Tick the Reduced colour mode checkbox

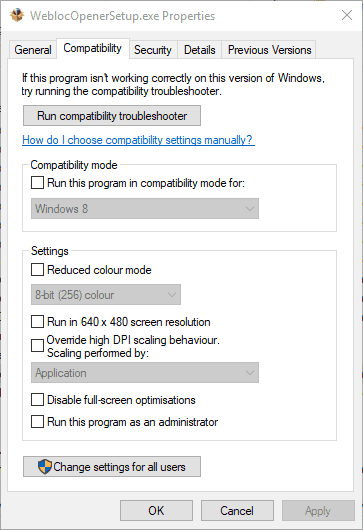(37, 270)
